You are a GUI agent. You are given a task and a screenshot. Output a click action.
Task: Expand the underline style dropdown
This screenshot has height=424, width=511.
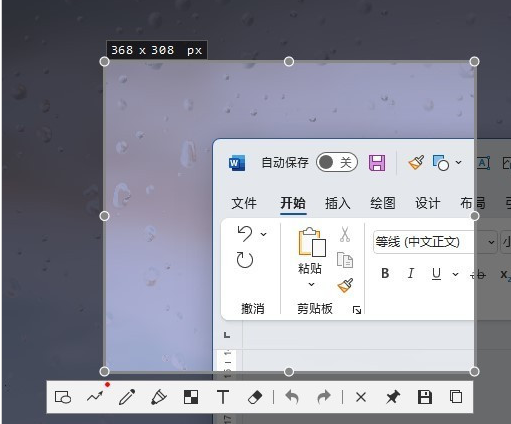(x=455, y=274)
